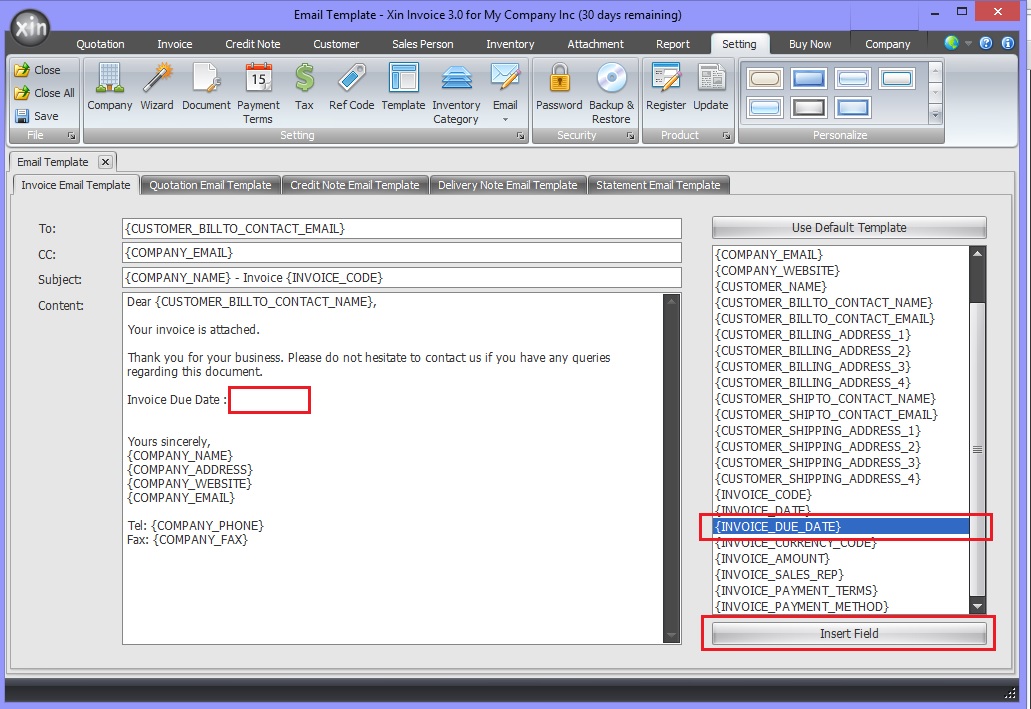Open the Document settings icon

(206, 87)
